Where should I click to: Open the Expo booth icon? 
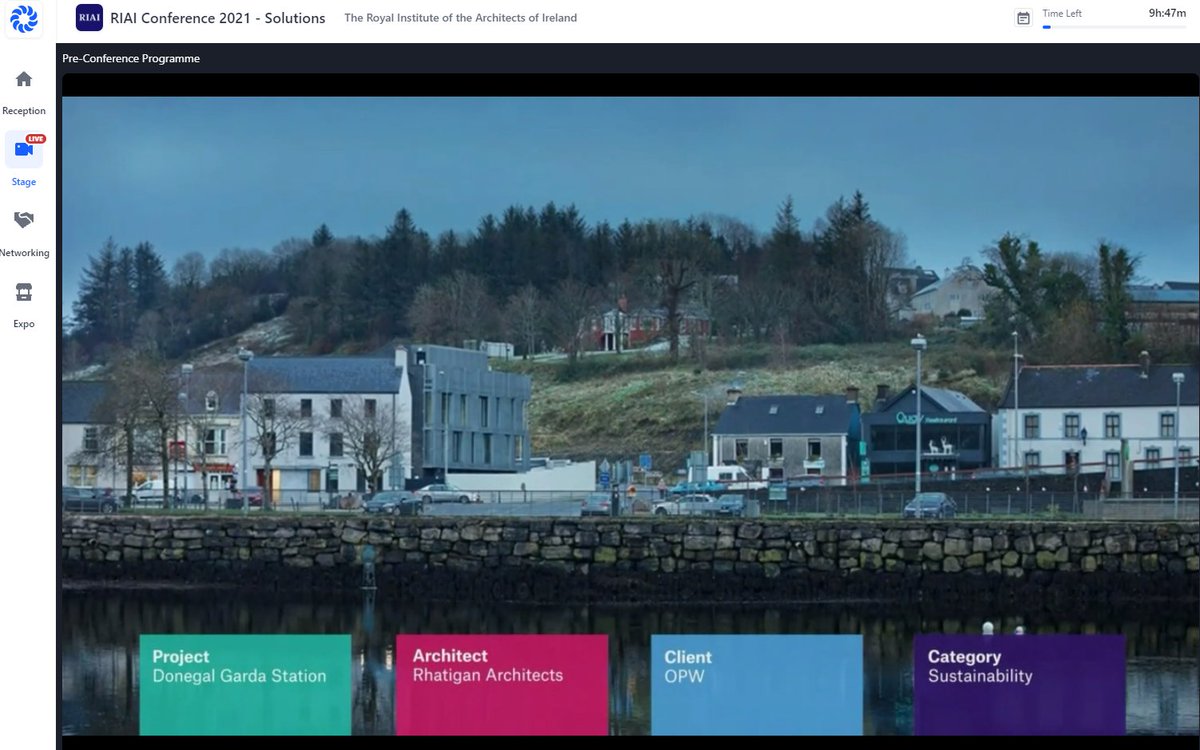tap(24, 291)
